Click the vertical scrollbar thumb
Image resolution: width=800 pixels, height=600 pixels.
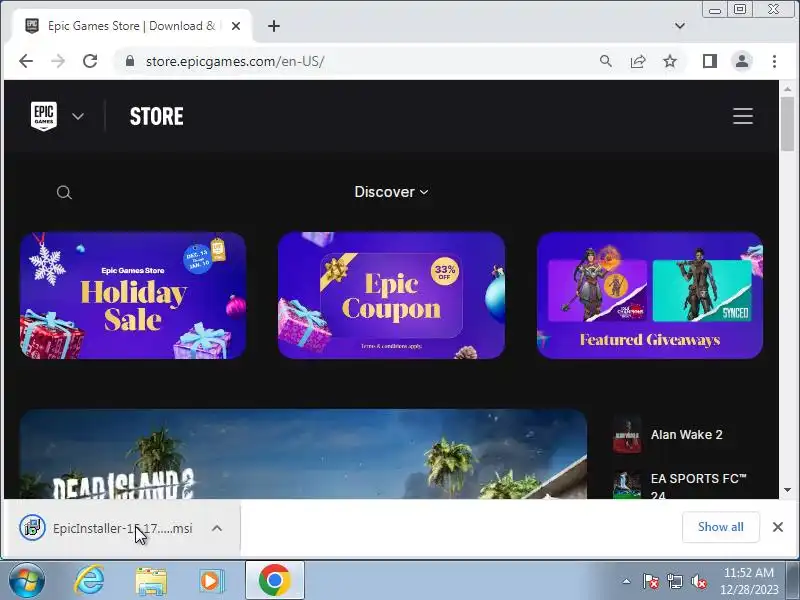pos(787,124)
